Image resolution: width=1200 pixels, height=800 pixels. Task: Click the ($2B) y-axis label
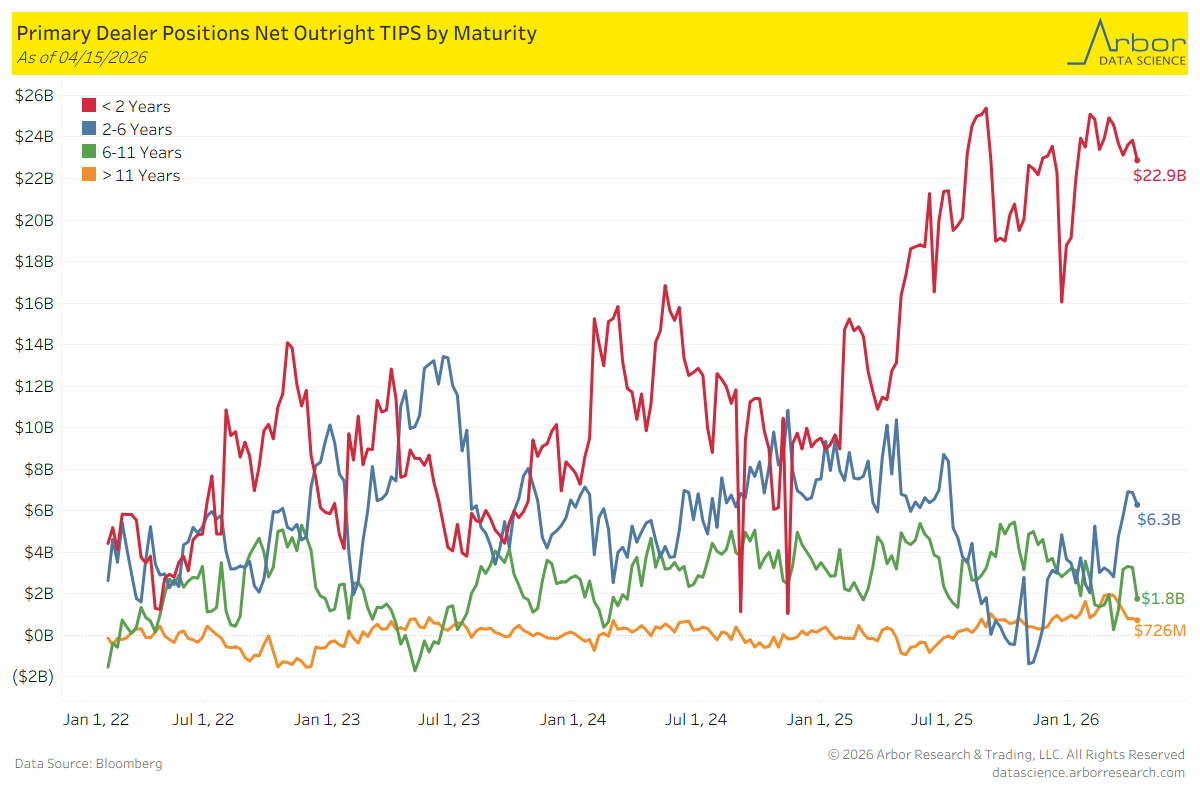coord(34,676)
